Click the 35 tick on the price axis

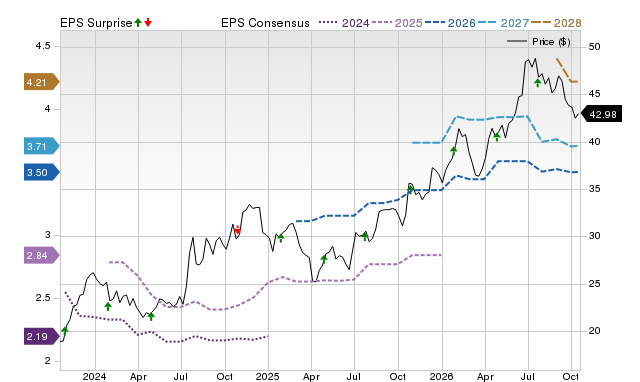click(594, 189)
